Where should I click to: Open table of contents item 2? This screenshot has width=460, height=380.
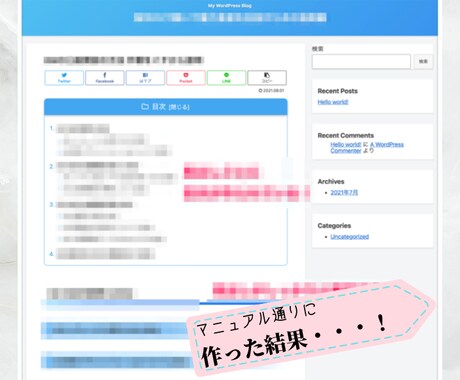97,166
